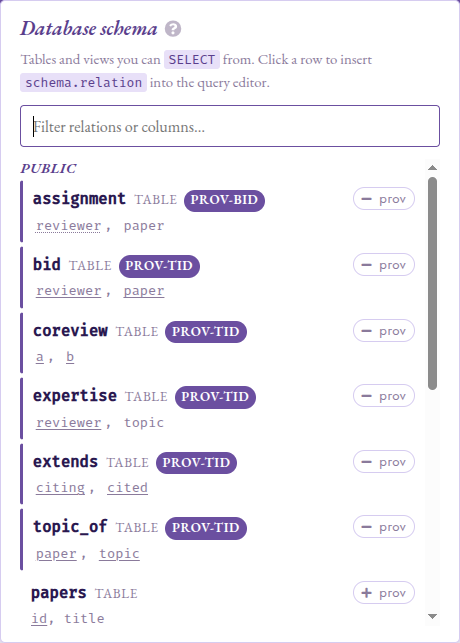Disable prov on extends table
This screenshot has height=643, width=460.
click(384, 462)
